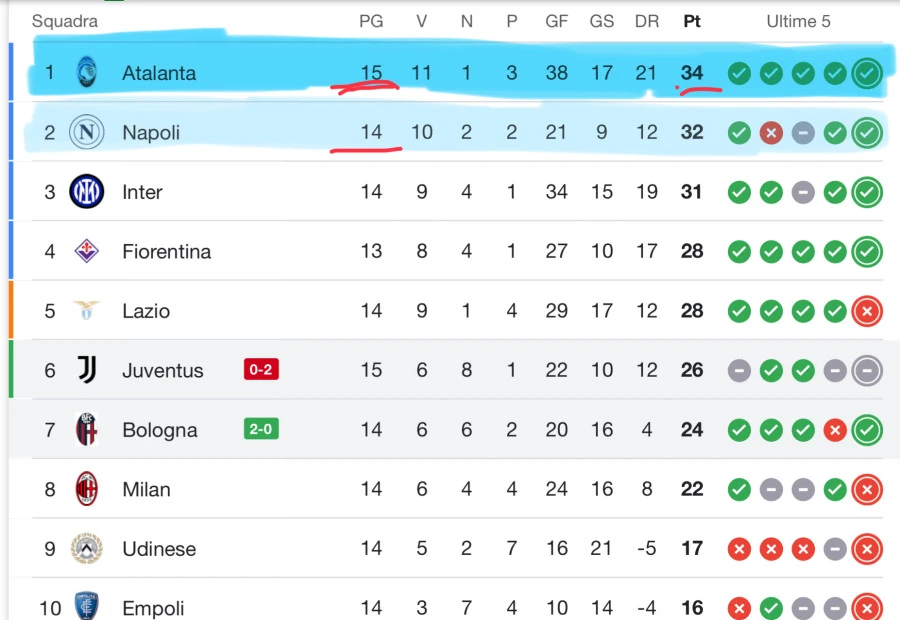Sort by the GF column header
The height and width of the screenshot is (620, 900).
click(556, 21)
